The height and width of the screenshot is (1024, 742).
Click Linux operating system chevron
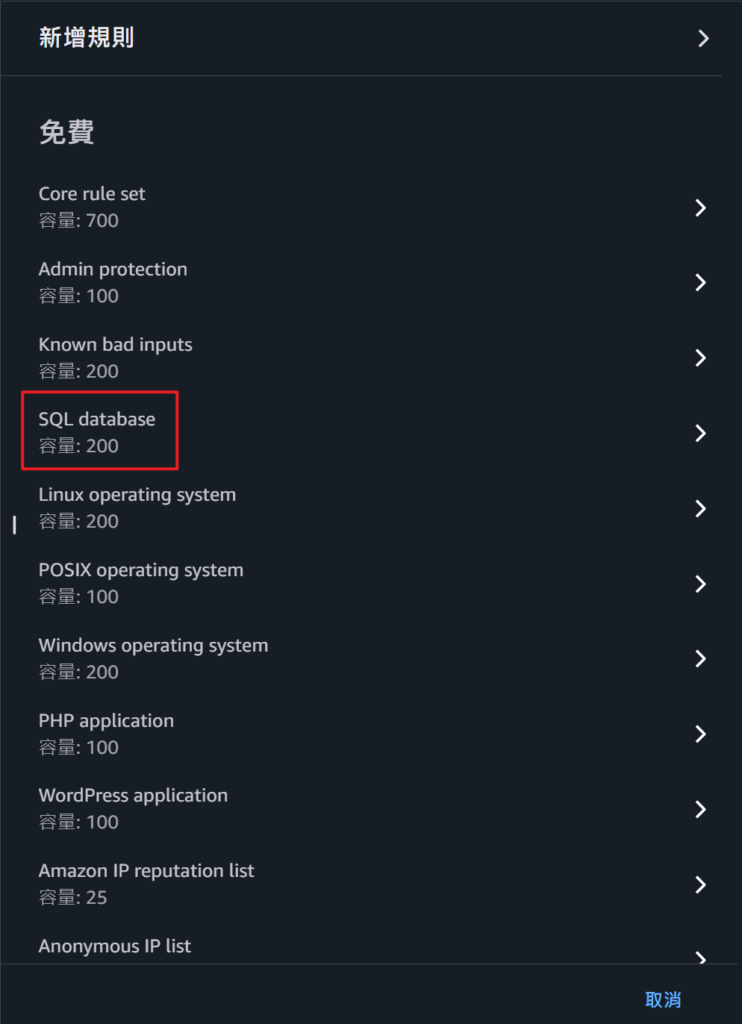(x=701, y=509)
